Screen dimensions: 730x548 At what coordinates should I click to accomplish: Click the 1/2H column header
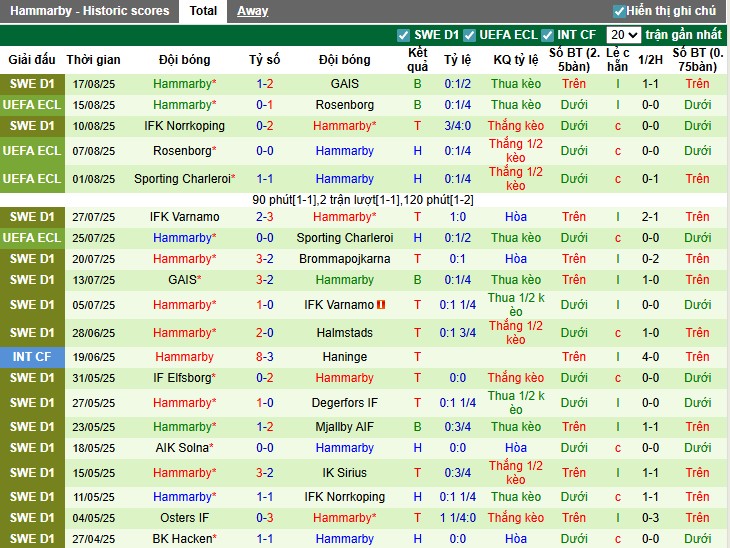650,60
